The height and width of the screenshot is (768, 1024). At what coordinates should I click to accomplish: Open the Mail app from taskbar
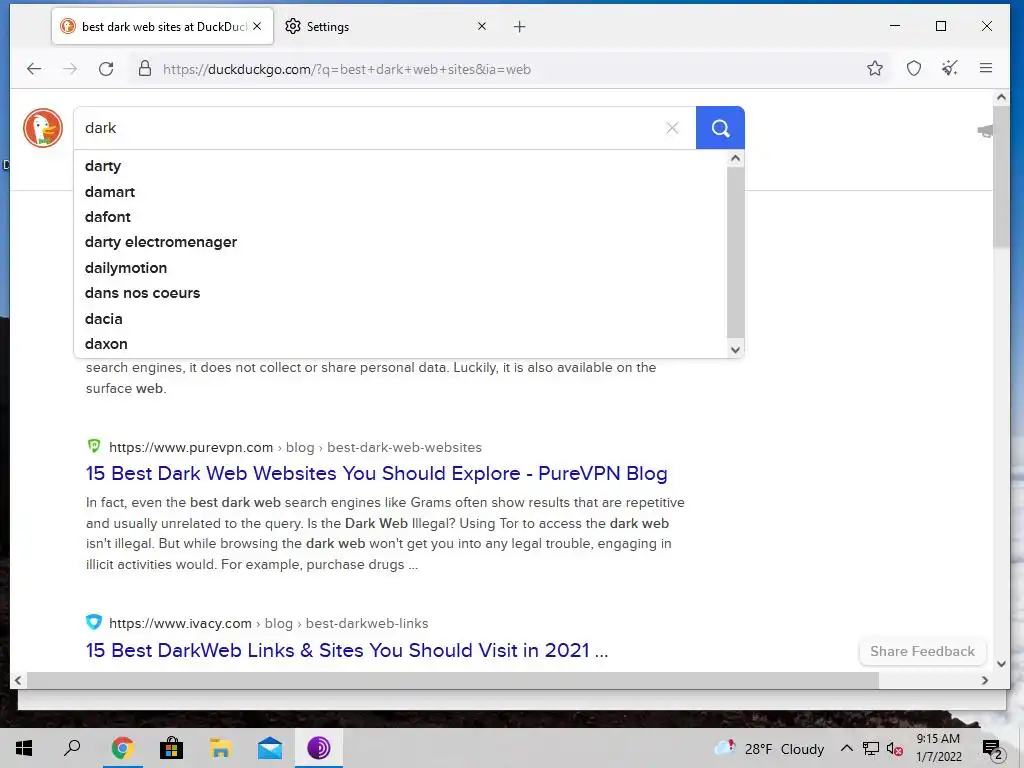coord(270,748)
